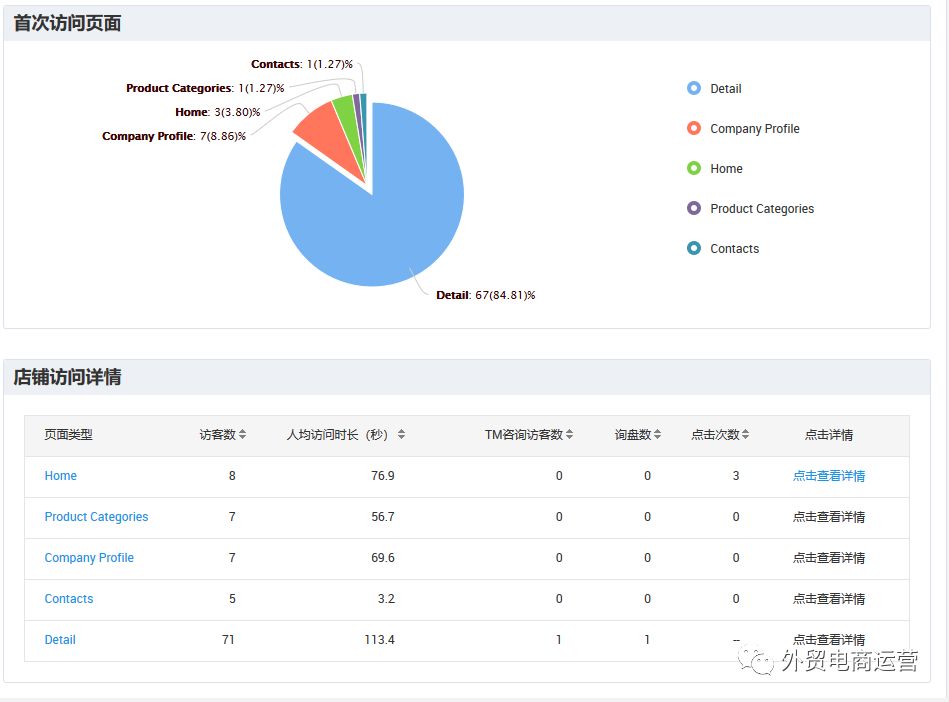Viewport: 949px width, 702px height.
Task: Toggle the Product Categories legend marker
Action: pos(694,208)
